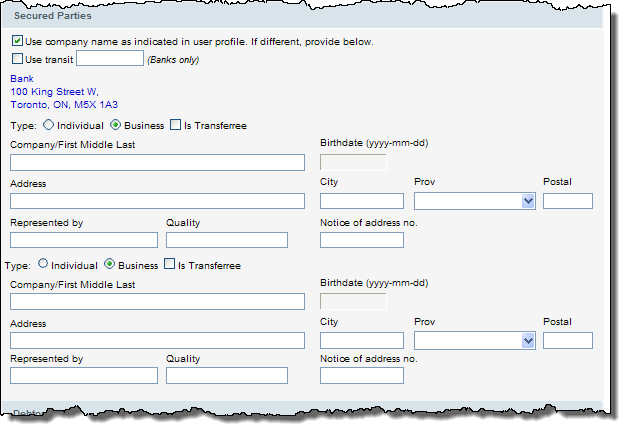Viewport: 627px width, 431px height.
Task: Click first 'Notice of address no.' field
Action: 361,240
